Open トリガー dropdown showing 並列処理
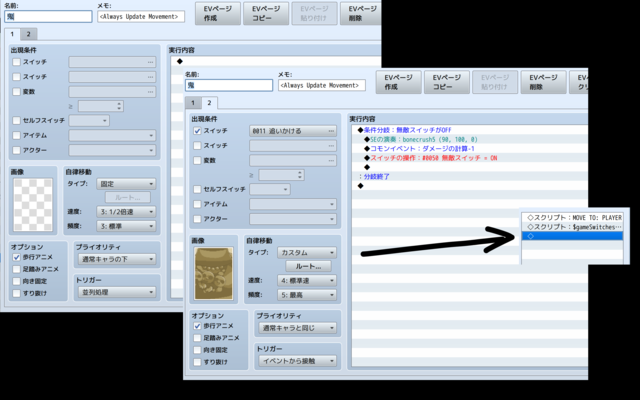Viewport: 640px width, 400px height. [117, 292]
